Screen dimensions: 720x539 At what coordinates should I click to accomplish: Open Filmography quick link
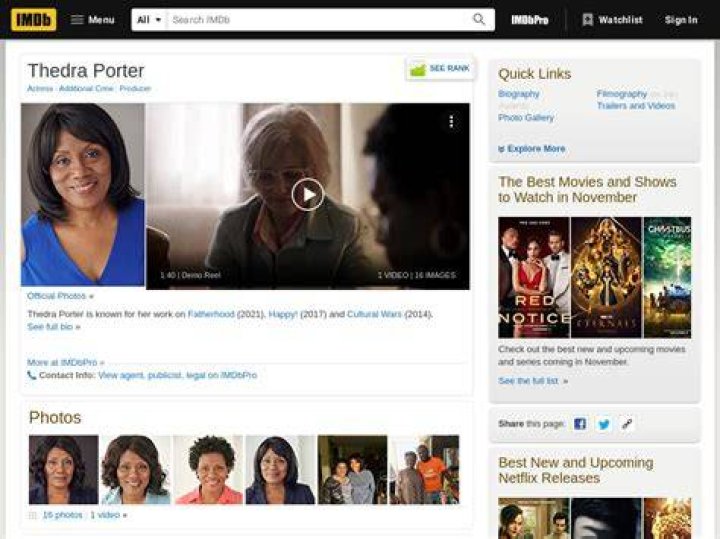[622, 94]
